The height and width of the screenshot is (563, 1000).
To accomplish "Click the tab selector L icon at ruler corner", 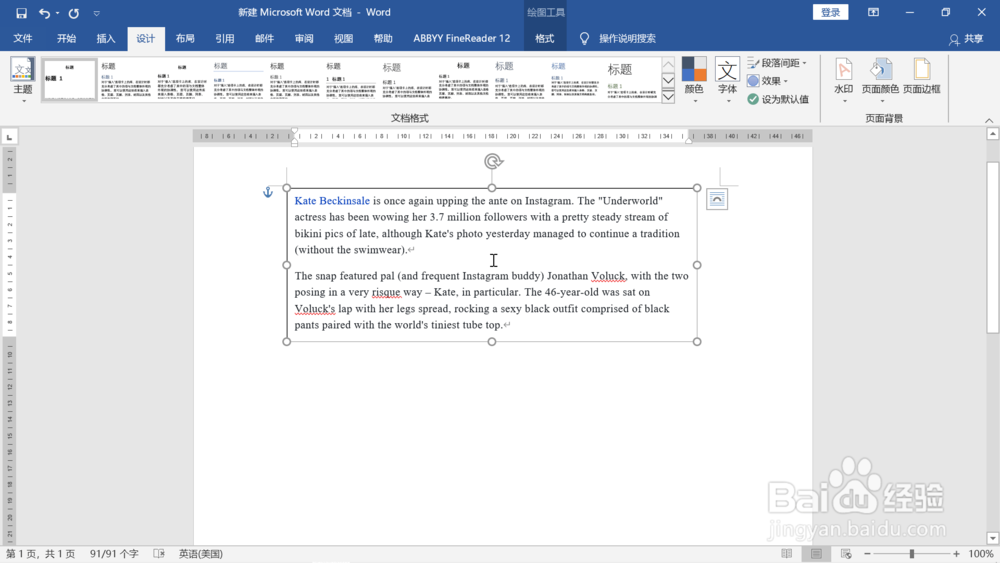I will click(x=10, y=136).
